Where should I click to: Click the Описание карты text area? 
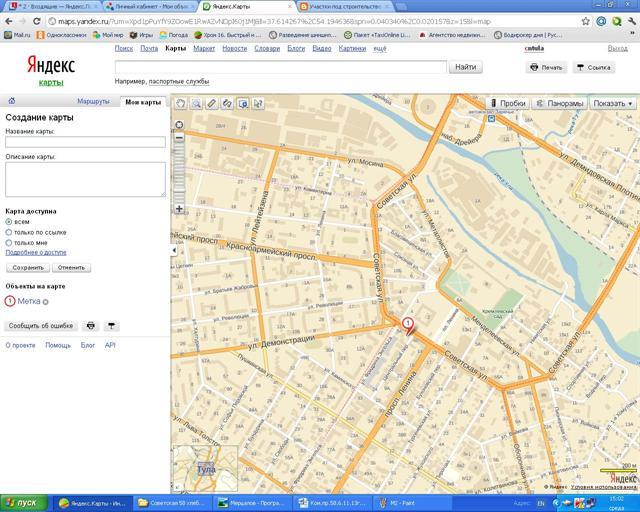coord(85,179)
